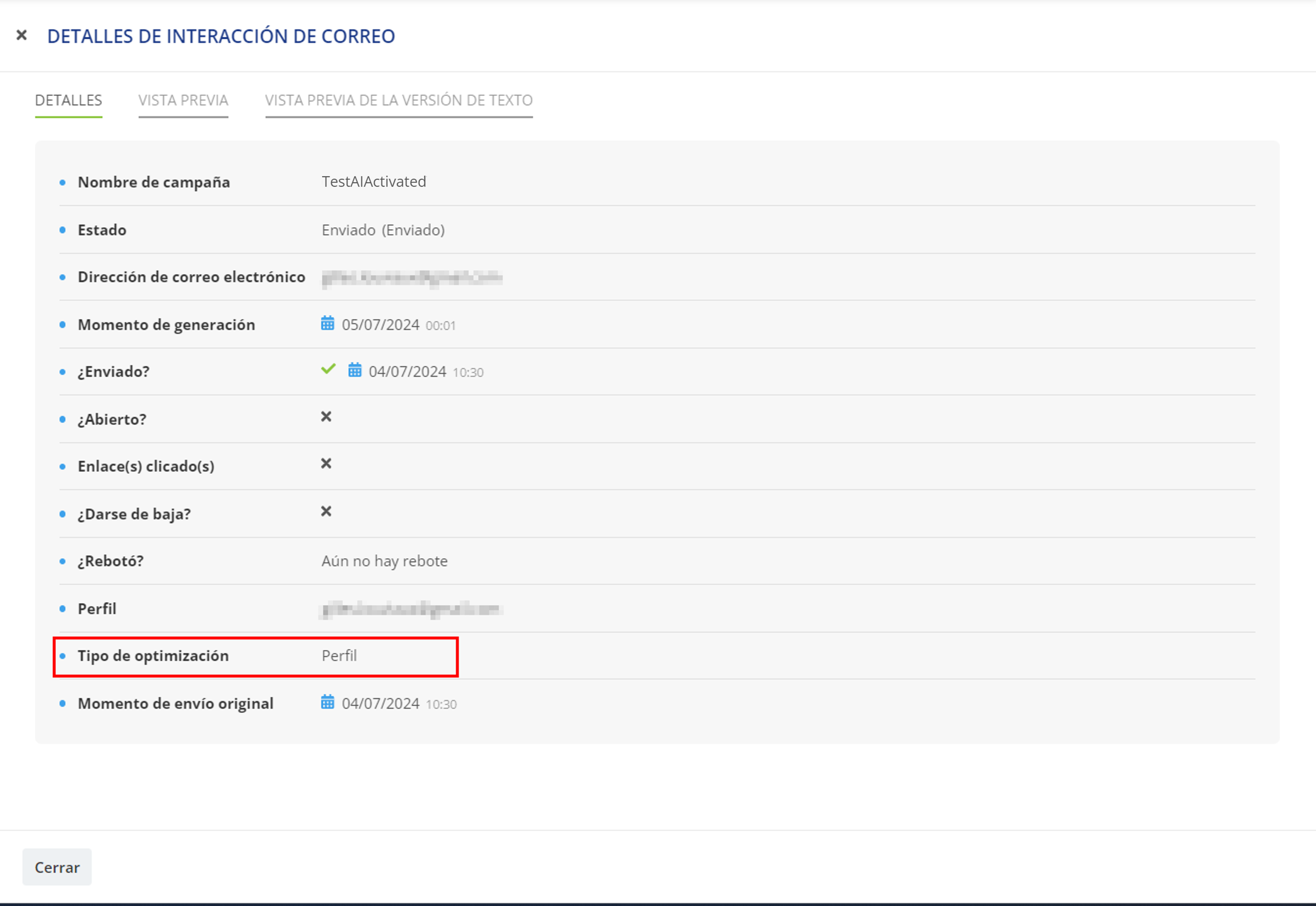The width and height of the screenshot is (1316, 906).
Task: Click the Momento de envío original label
Action: [175, 704]
